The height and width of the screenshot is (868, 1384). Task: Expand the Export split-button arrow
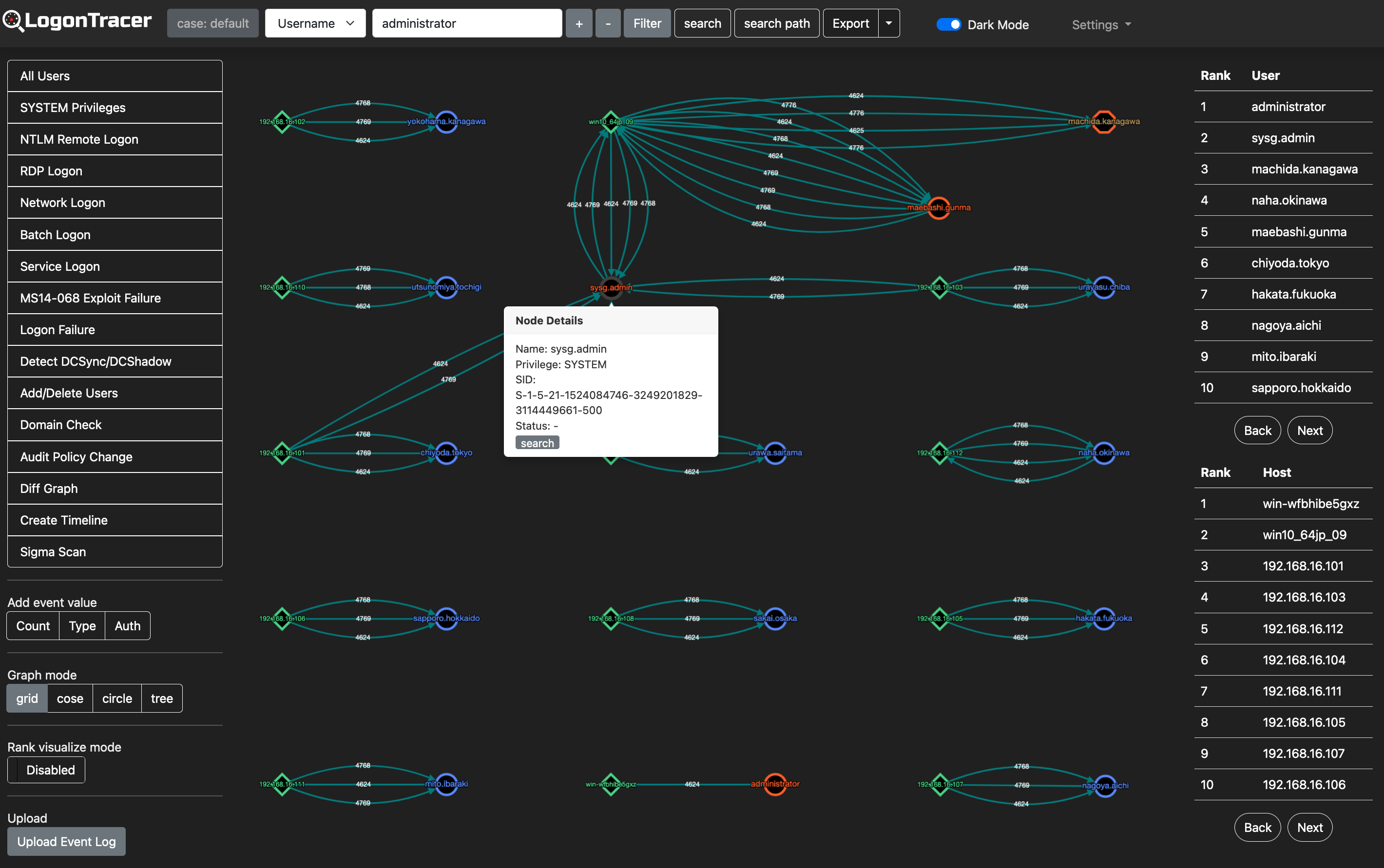888,23
